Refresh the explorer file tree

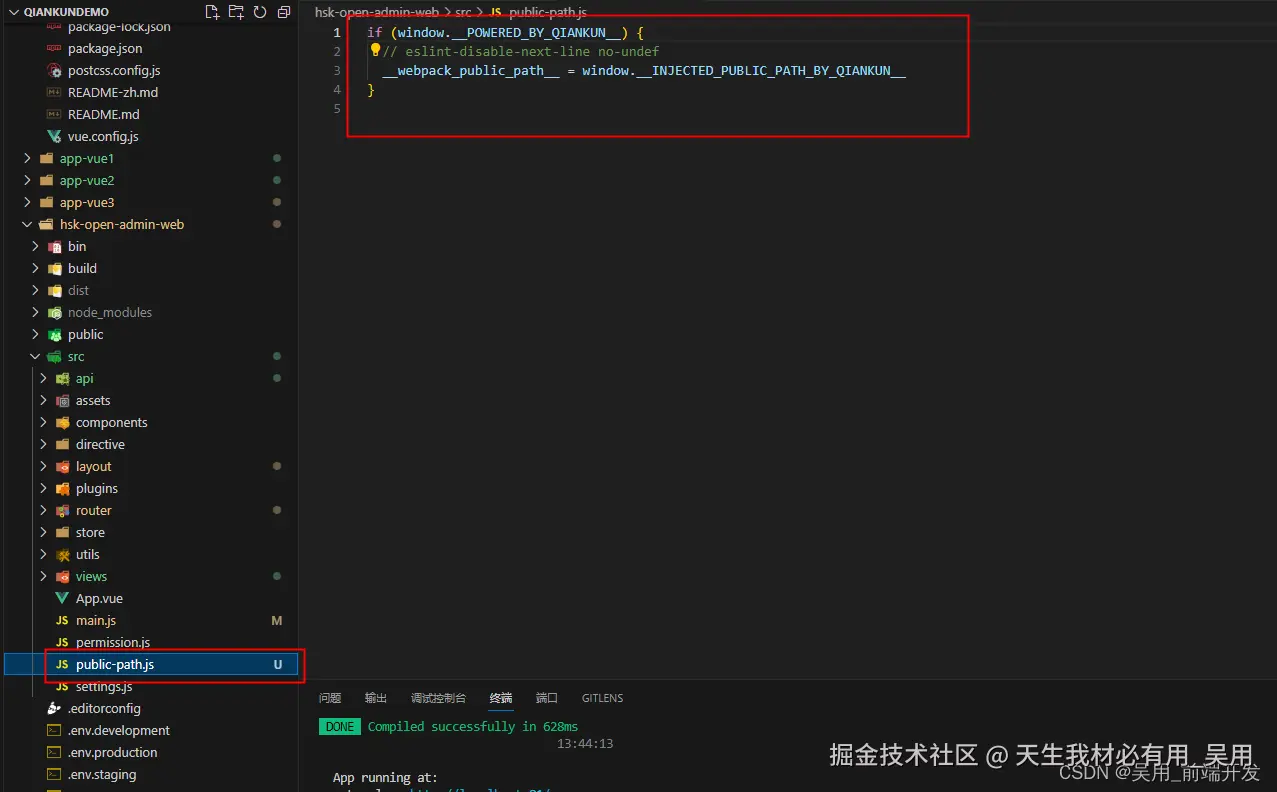point(258,11)
